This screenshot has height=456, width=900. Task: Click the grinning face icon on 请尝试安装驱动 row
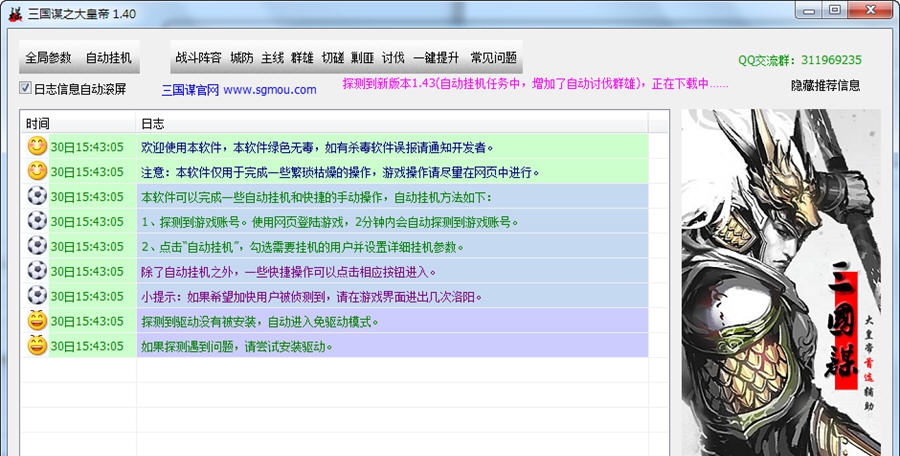coord(36,347)
